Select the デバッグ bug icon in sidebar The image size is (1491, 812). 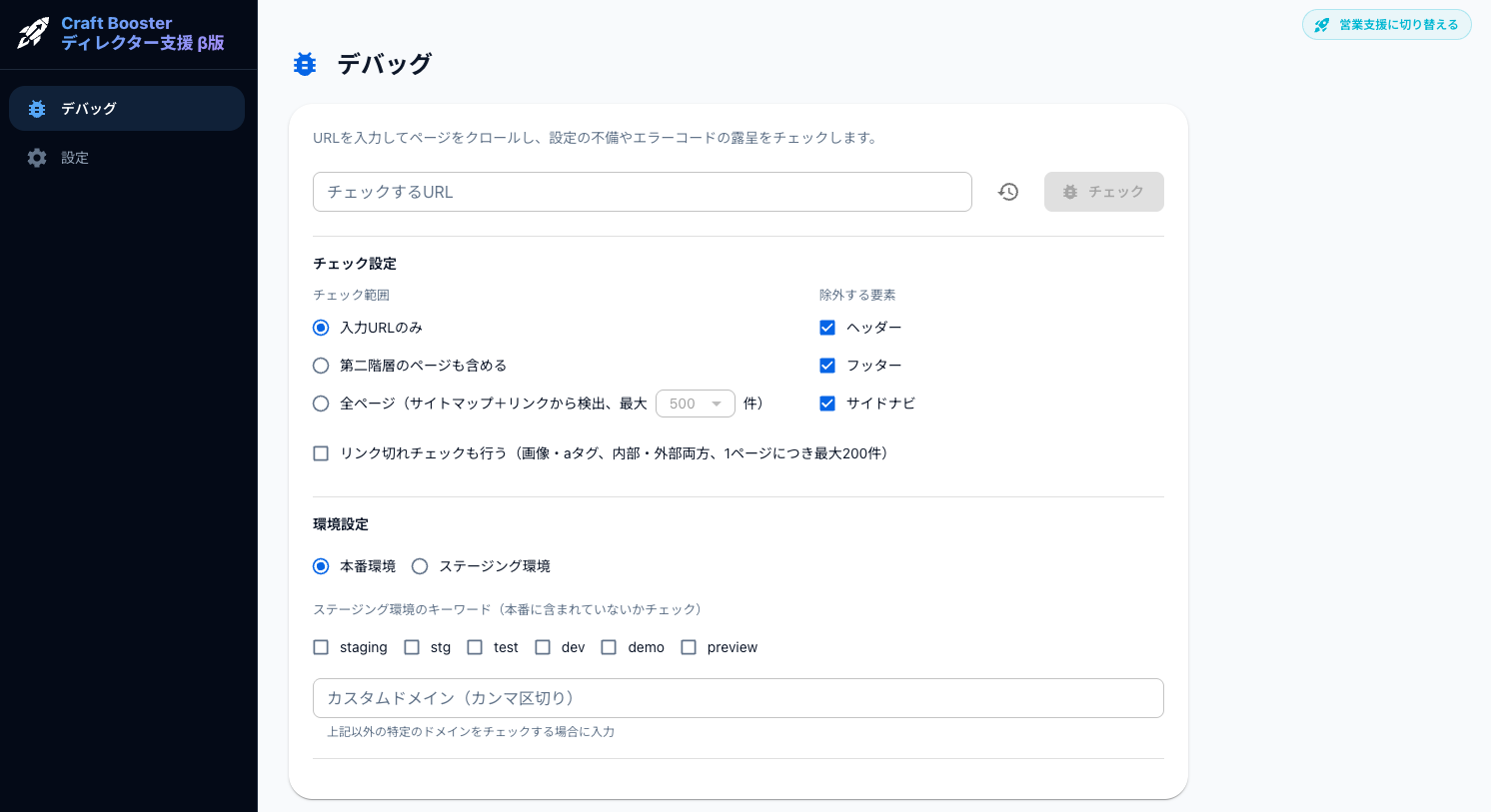(37, 109)
